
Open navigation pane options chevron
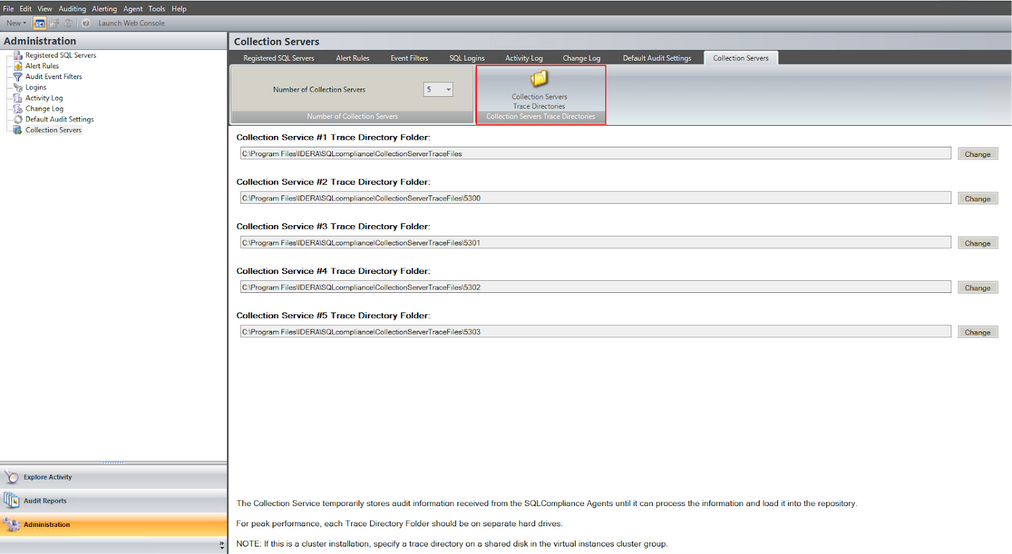pos(221,546)
